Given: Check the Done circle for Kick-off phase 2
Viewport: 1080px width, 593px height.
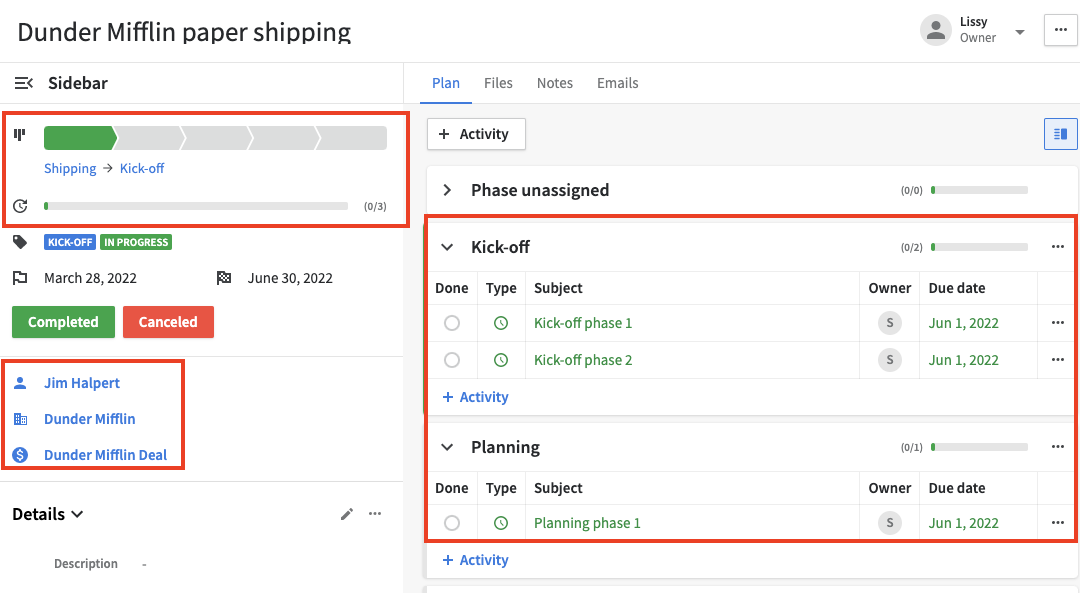Looking at the screenshot, I should click(452, 359).
